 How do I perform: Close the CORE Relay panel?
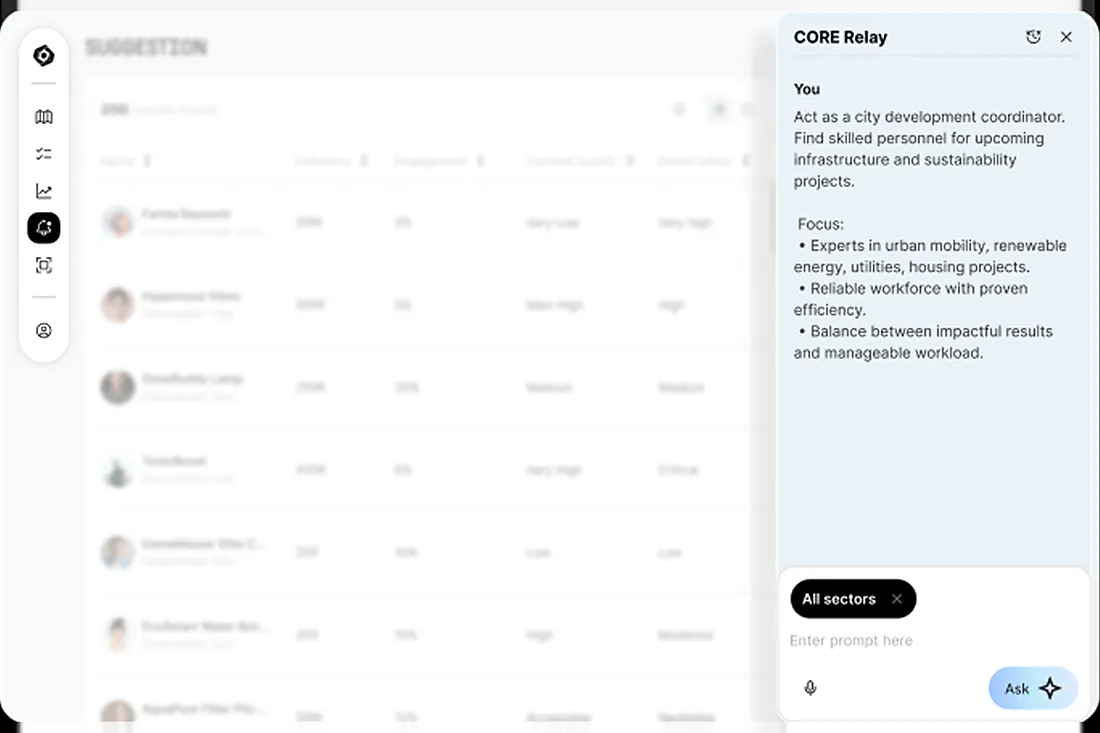tap(1066, 36)
